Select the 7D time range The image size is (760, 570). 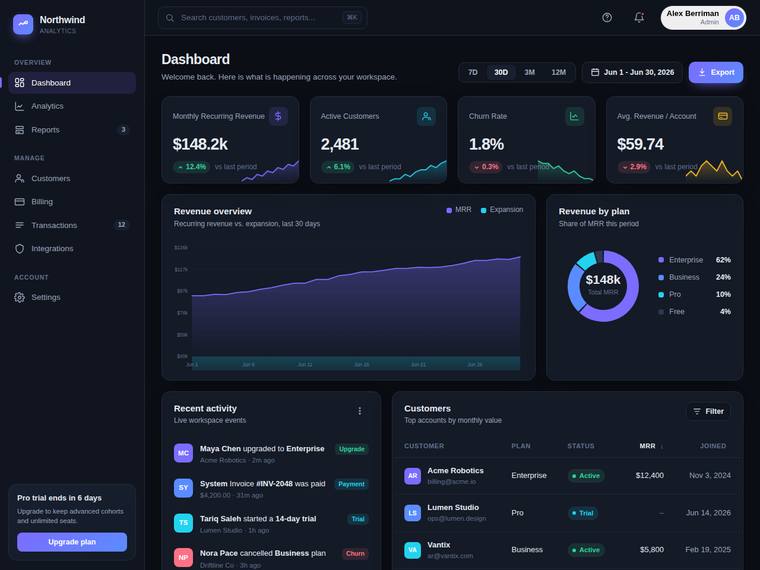click(x=473, y=72)
